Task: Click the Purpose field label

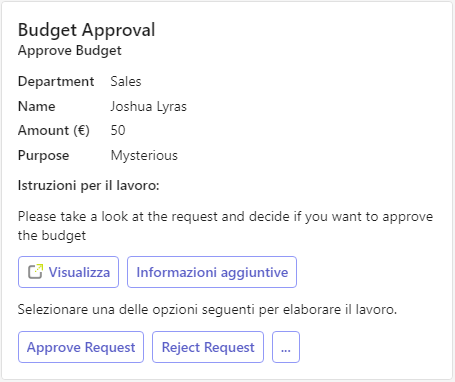Action: pos(44,156)
